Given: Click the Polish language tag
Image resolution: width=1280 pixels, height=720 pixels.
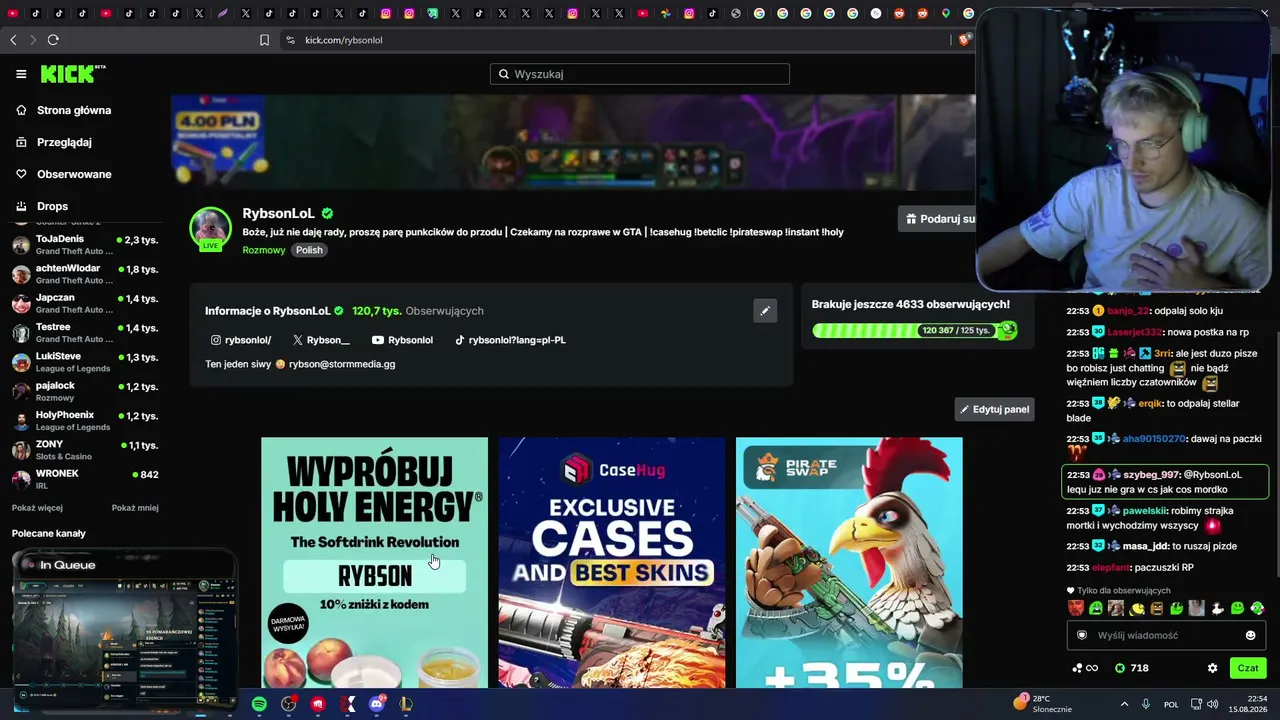Looking at the screenshot, I should coord(309,250).
